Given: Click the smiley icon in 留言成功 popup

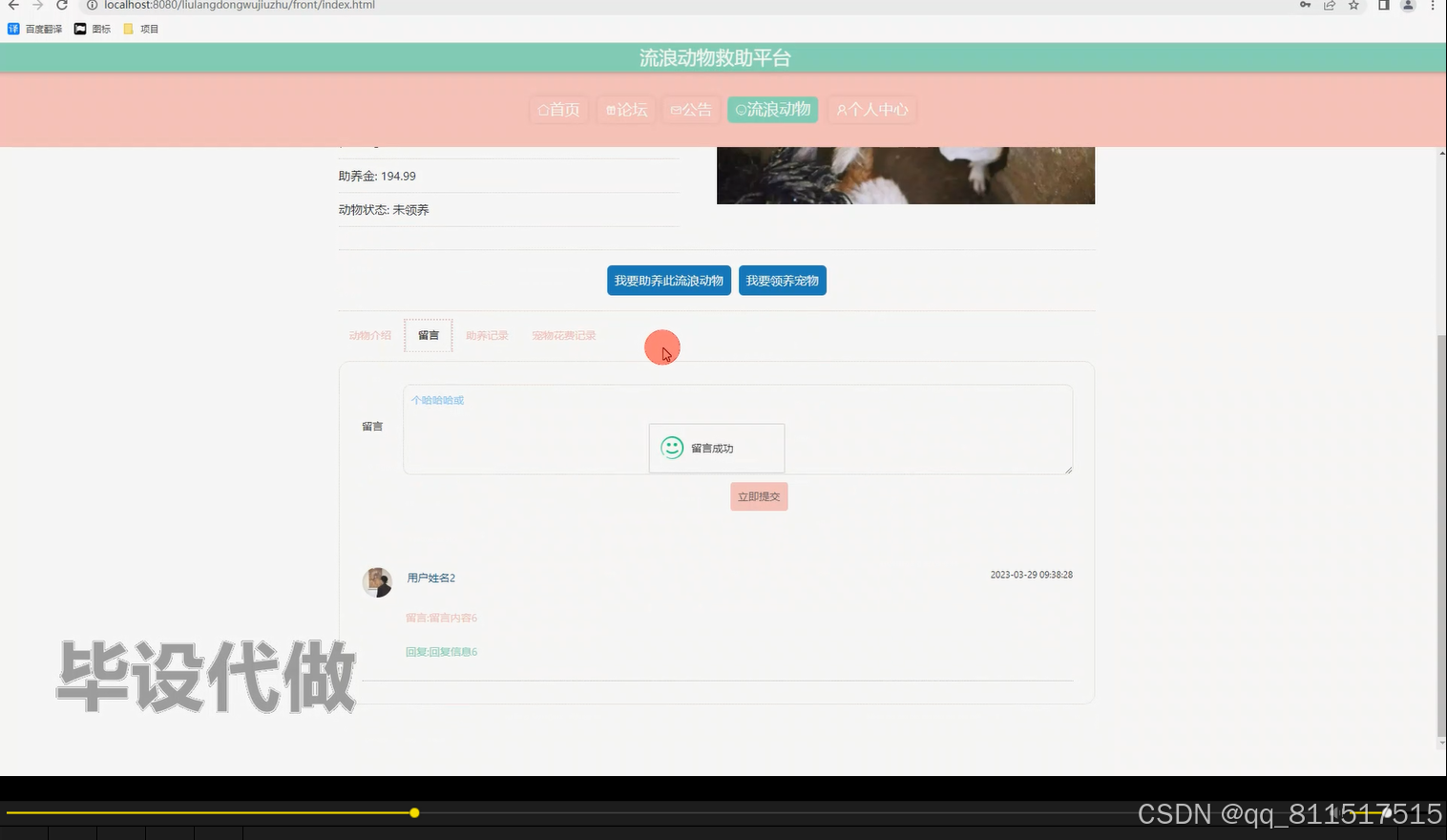Looking at the screenshot, I should coord(672,448).
